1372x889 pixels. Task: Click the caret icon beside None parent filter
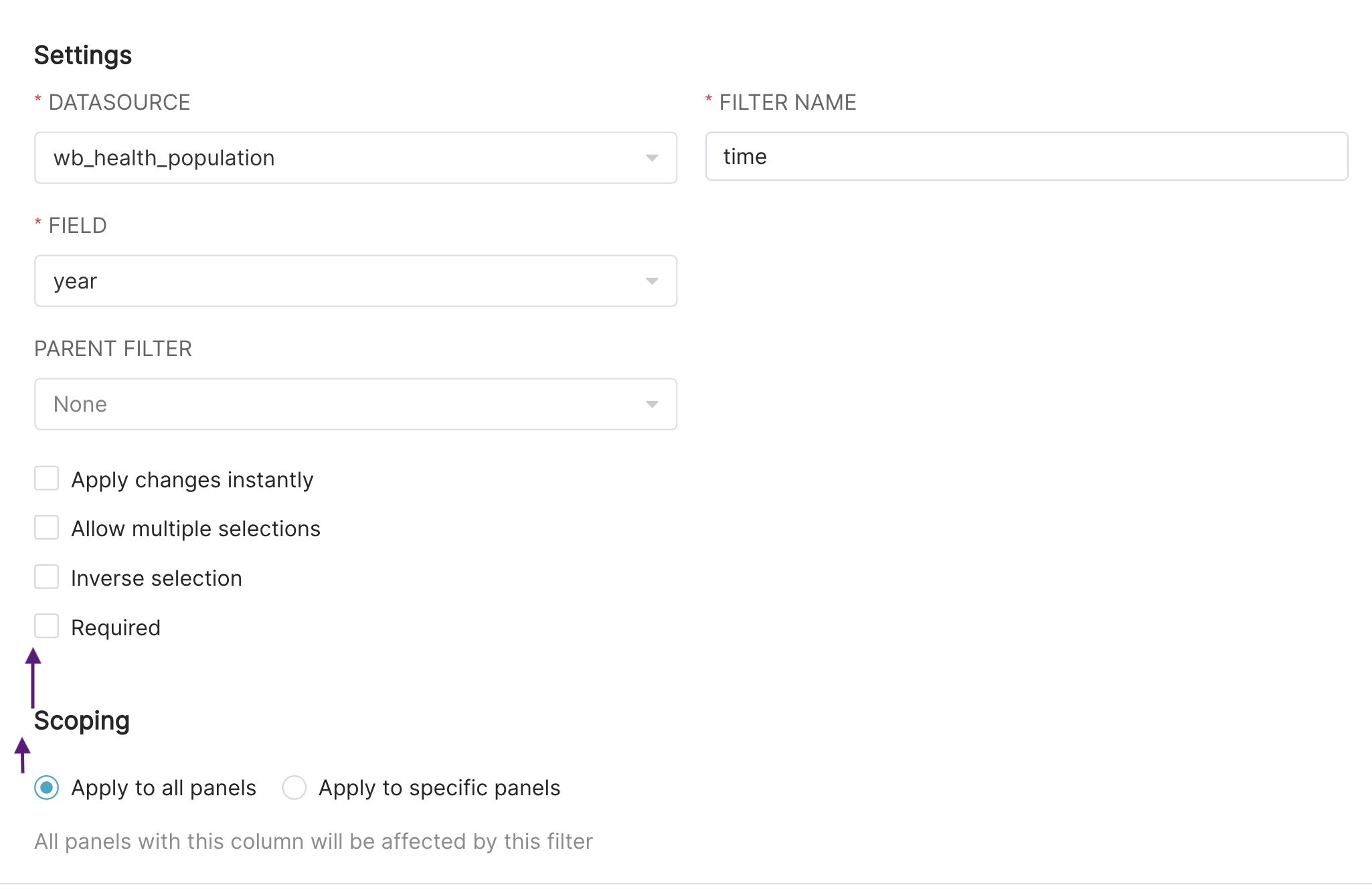point(652,404)
